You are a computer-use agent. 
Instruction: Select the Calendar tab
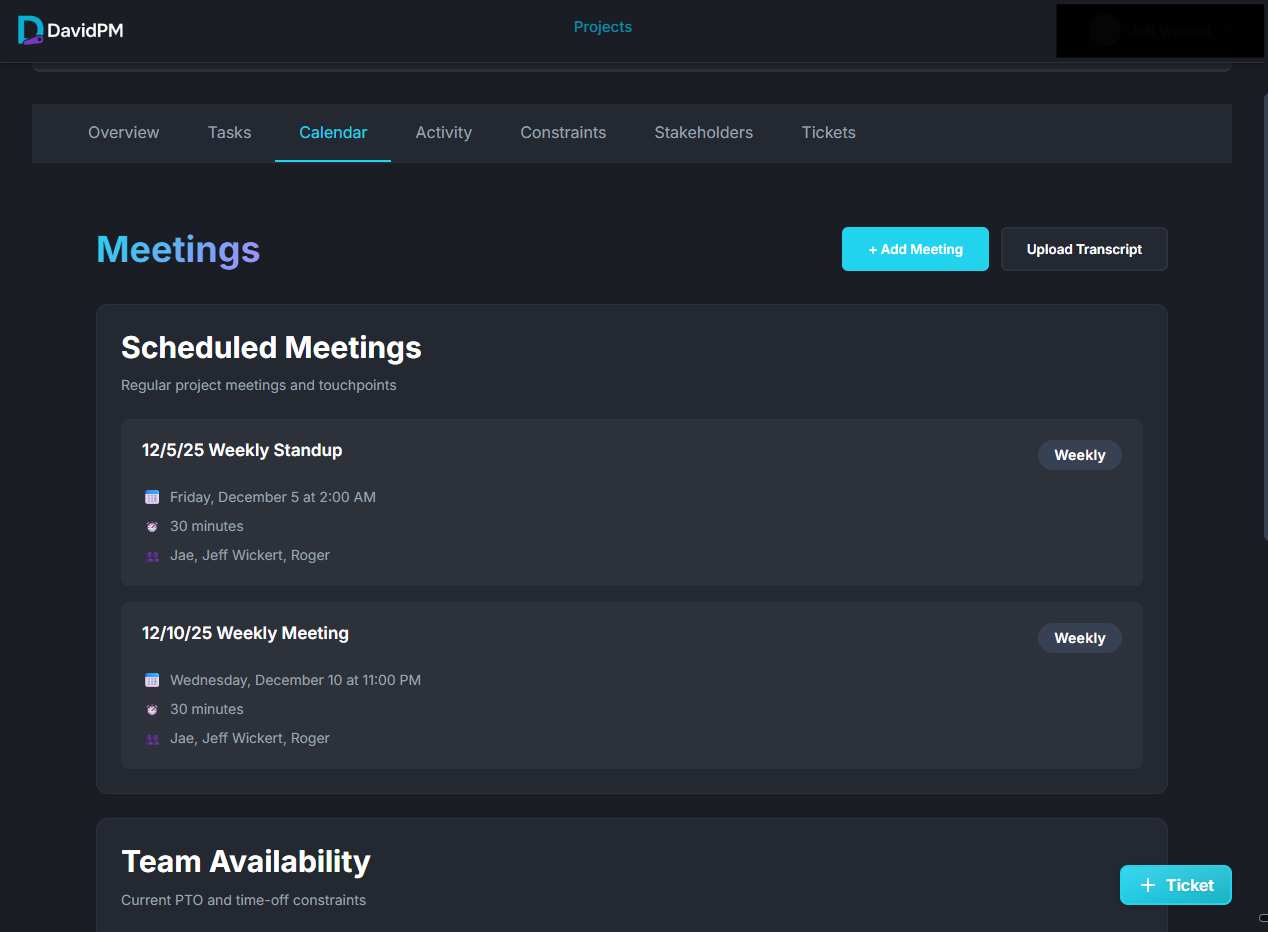pos(333,132)
